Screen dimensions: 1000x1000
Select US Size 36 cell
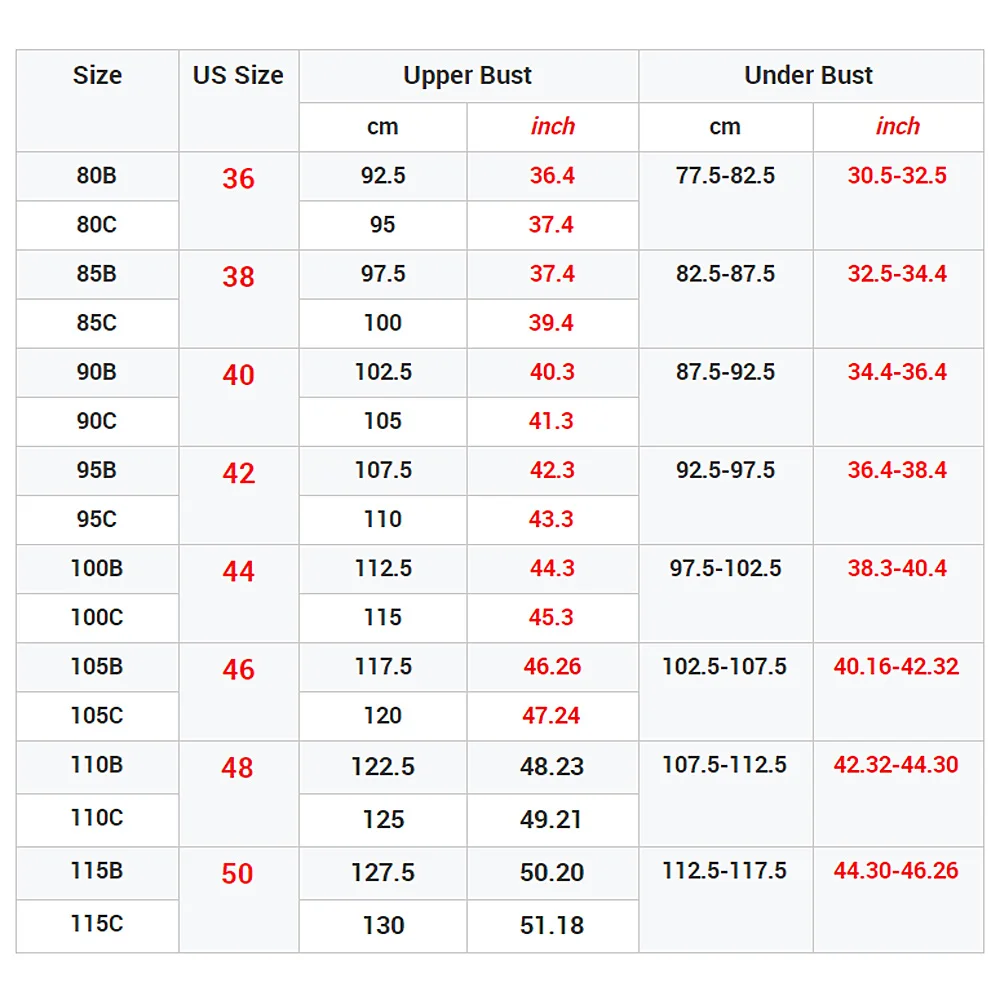(x=238, y=179)
